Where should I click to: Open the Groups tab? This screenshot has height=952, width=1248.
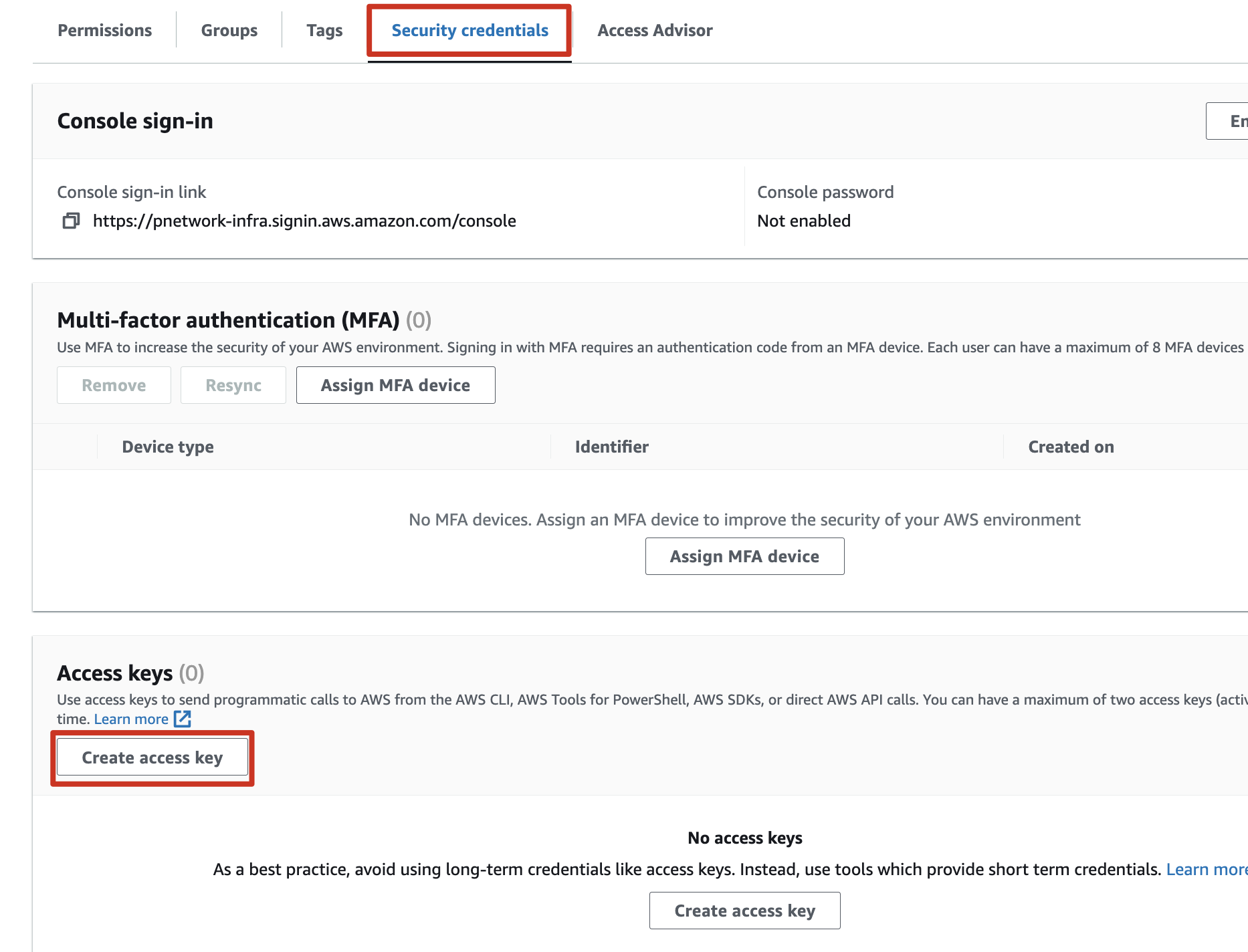pos(229,30)
